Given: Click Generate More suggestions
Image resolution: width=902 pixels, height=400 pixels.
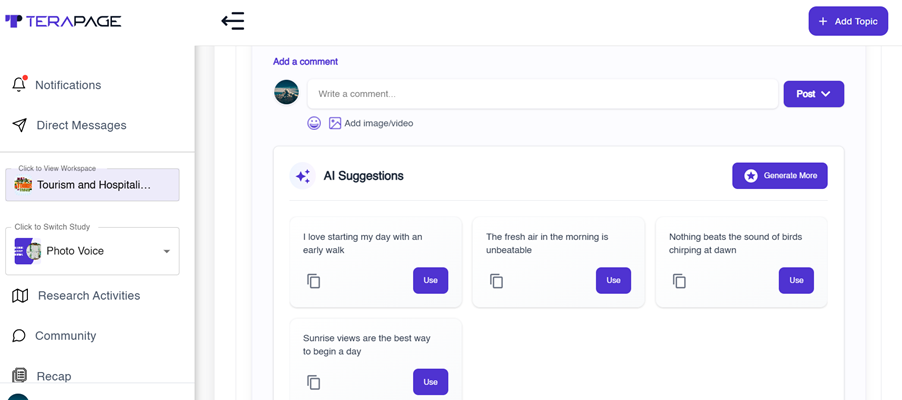Looking at the screenshot, I should pyautogui.click(x=780, y=175).
